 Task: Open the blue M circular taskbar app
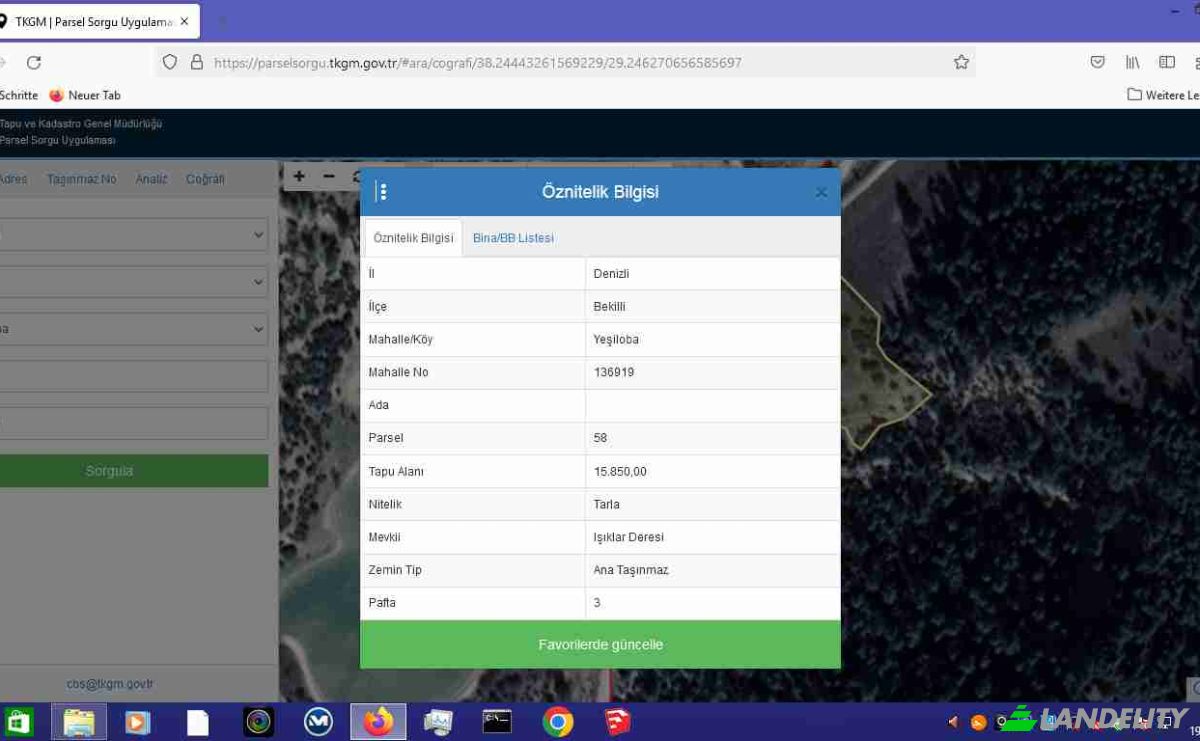pyautogui.click(x=318, y=721)
